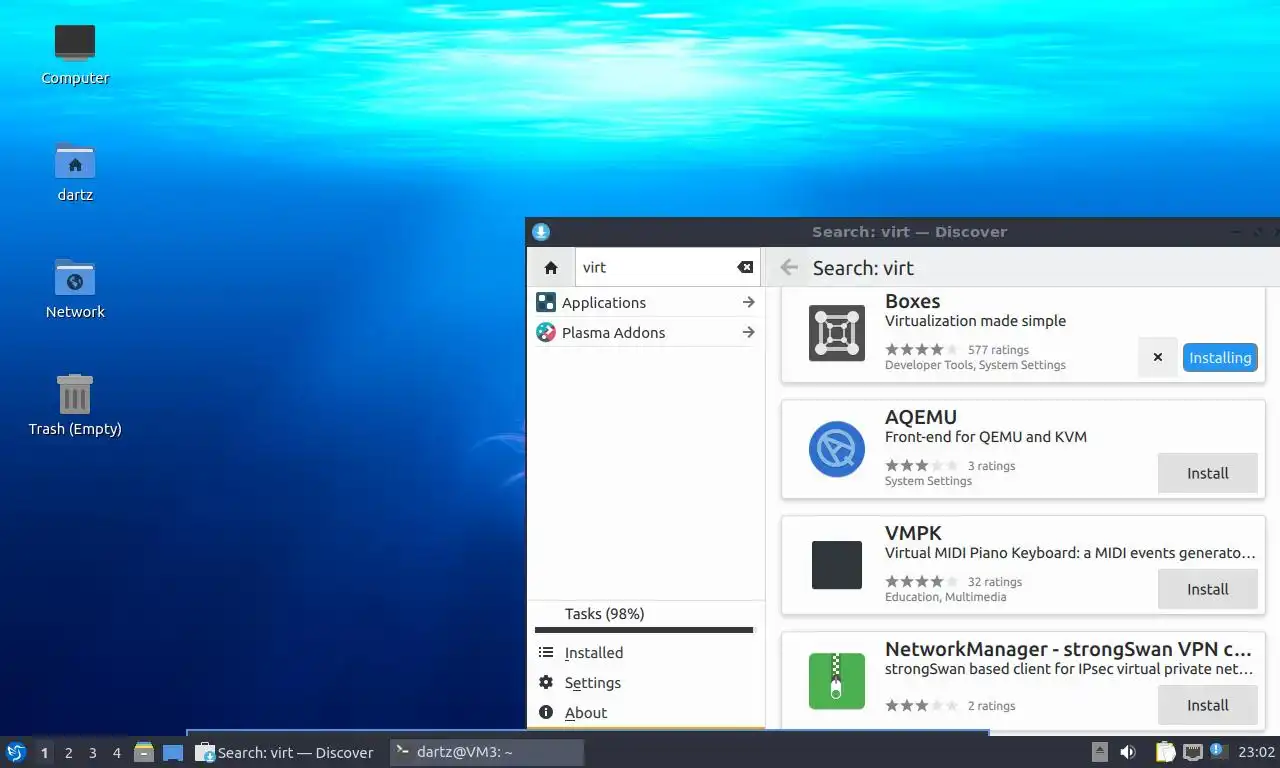Click "Virtualization made simple" description
1280x768 pixels.
point(975,321)
